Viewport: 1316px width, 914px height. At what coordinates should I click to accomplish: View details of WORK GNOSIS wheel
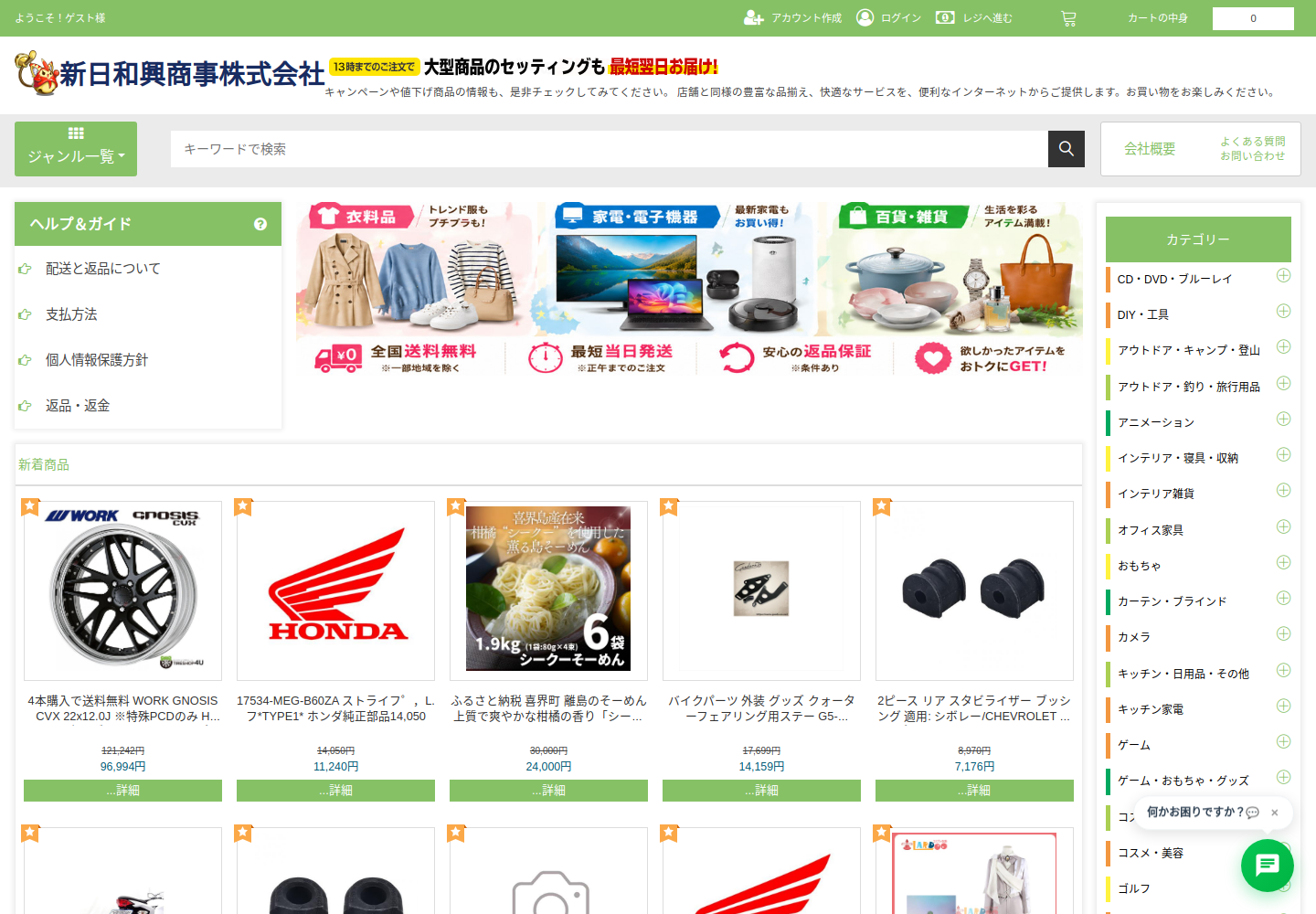tap(122, 791)
